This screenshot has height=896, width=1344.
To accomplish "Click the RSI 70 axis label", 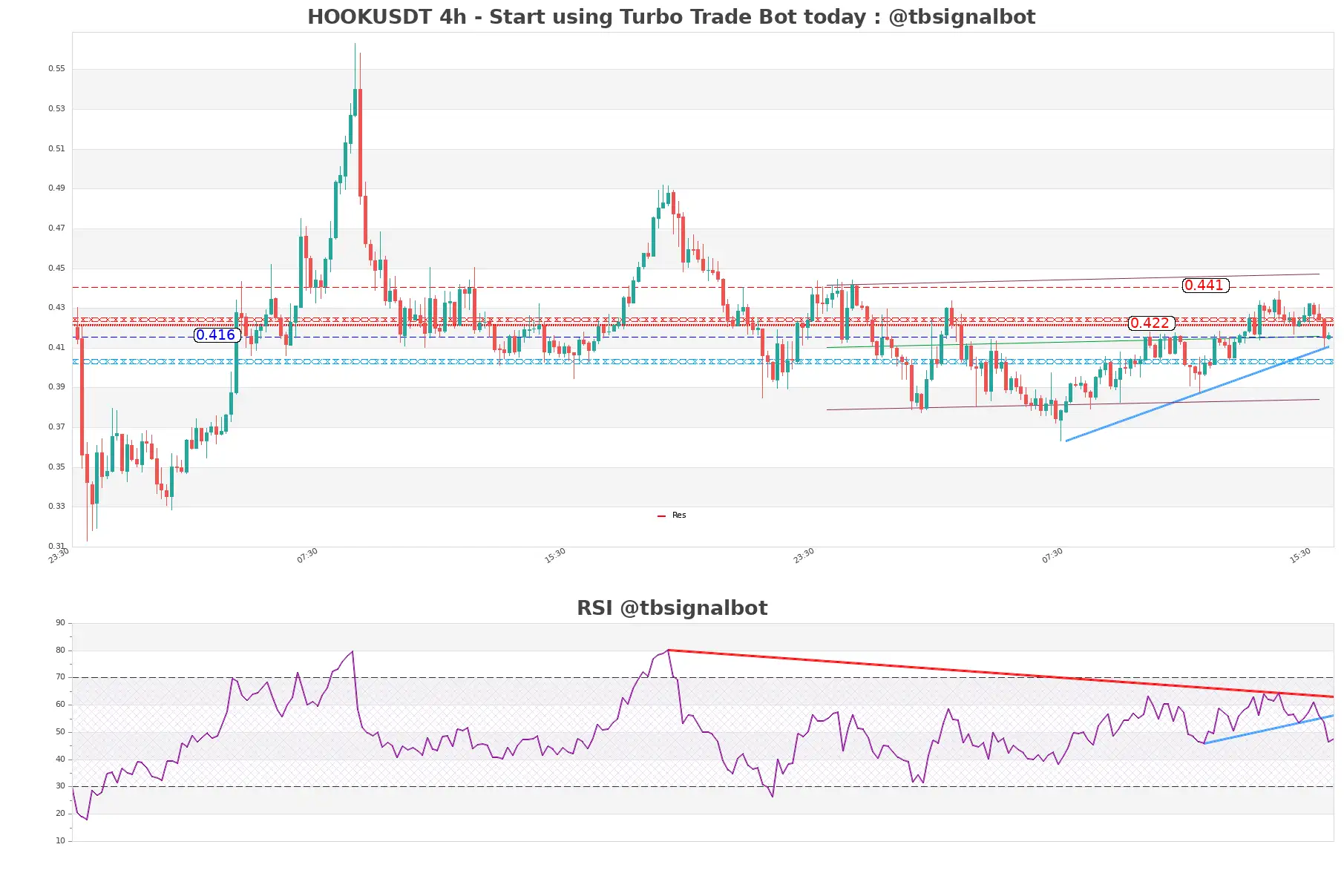I will coord(60,677).
